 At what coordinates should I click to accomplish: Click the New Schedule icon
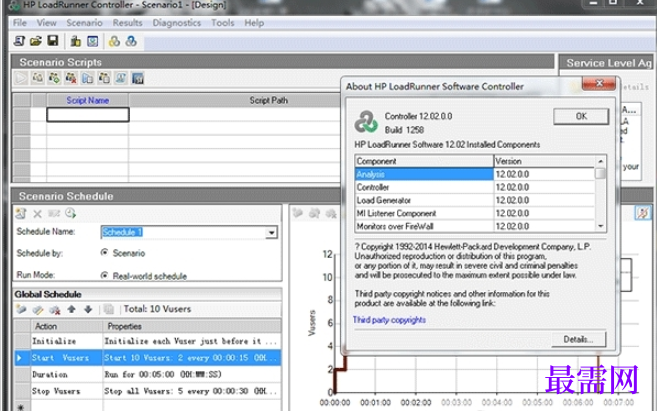click(21, 214)
